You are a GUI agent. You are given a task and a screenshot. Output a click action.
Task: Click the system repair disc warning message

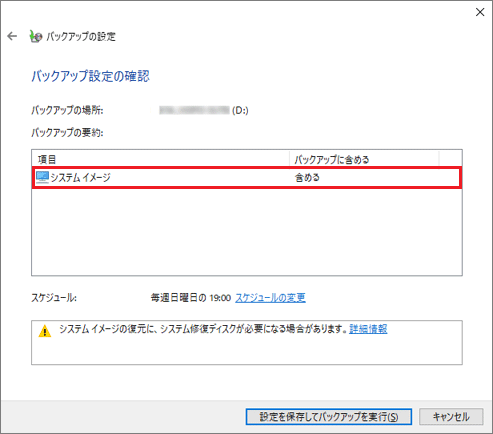[x=203, y=329]
